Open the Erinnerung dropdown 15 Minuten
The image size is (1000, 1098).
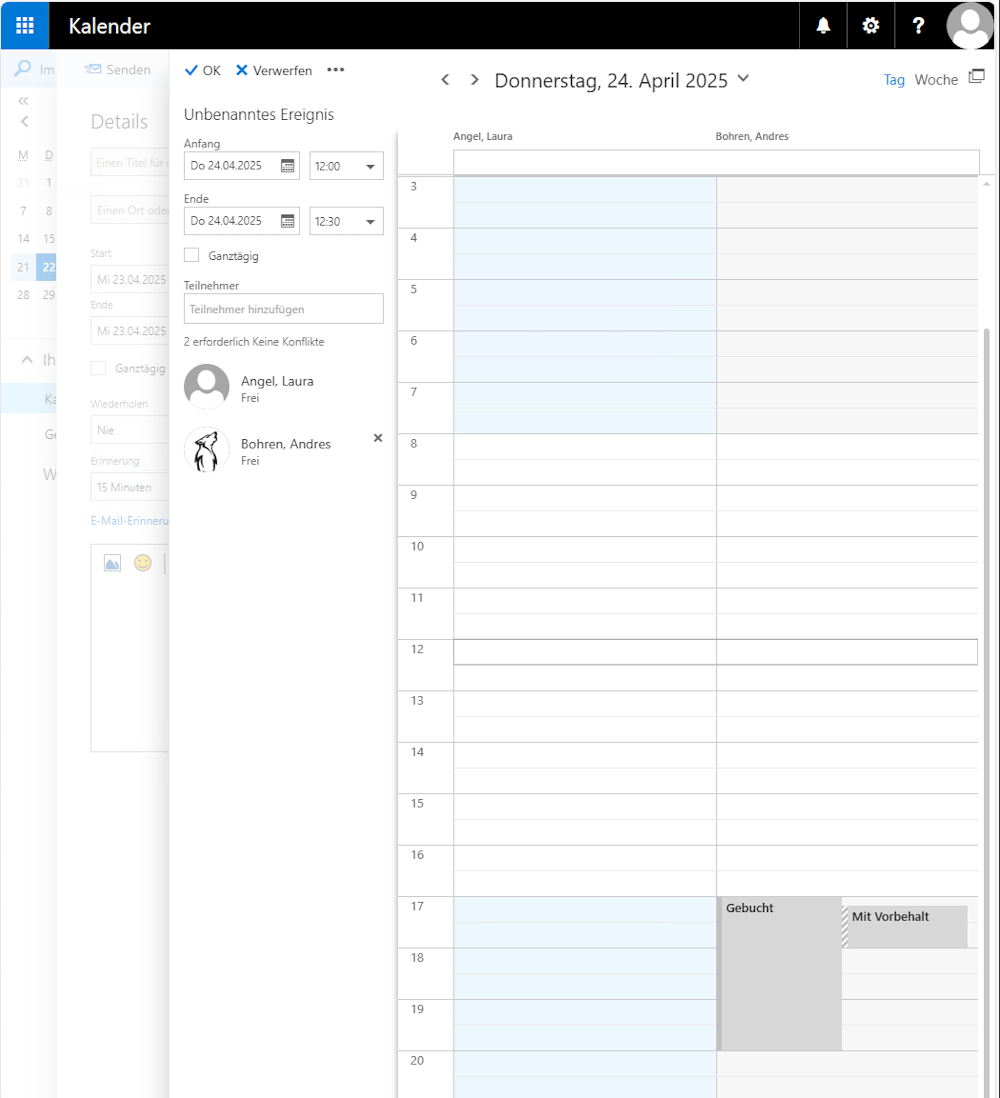click(x=130, y=487)
